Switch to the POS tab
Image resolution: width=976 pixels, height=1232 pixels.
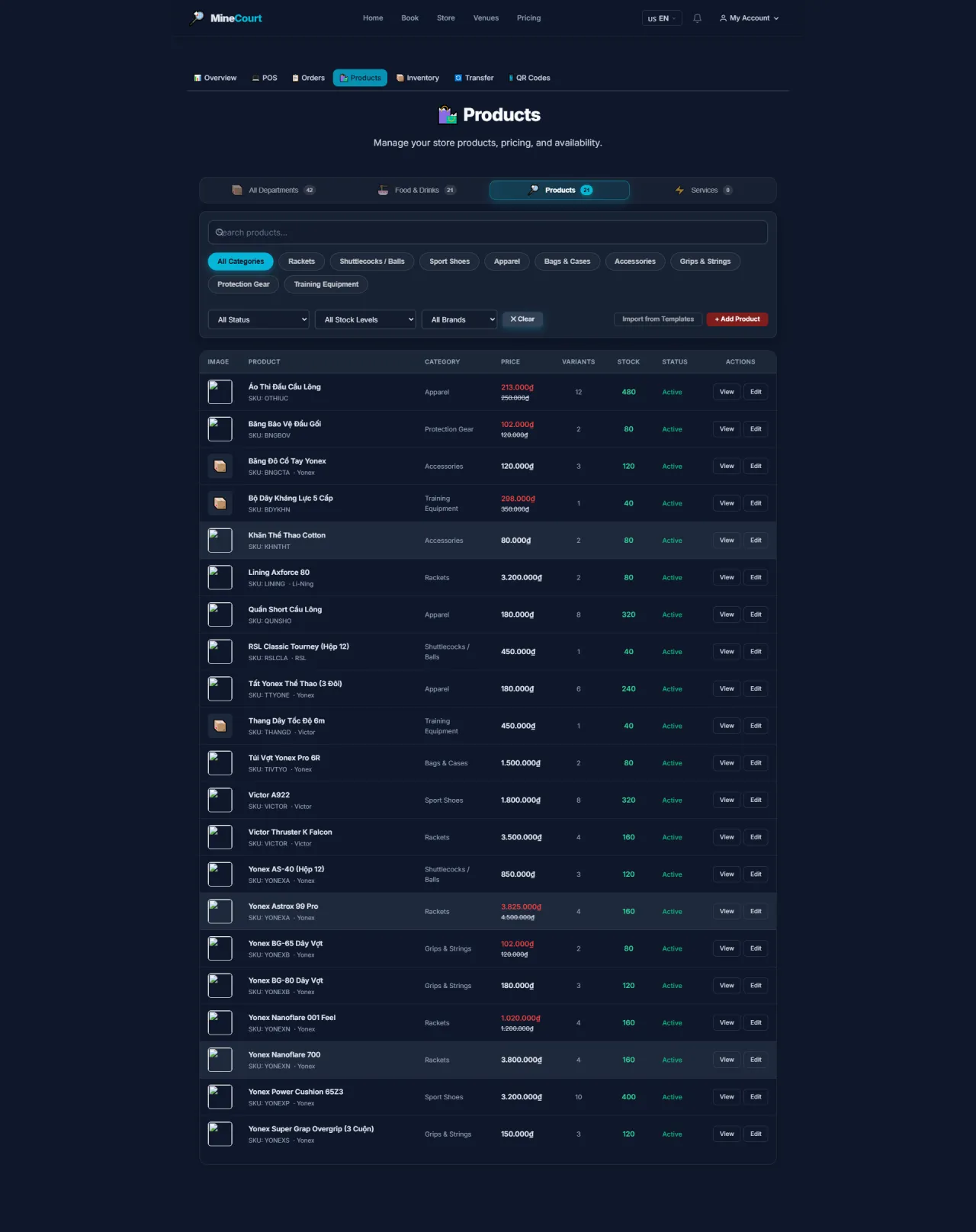coord(265,78)
